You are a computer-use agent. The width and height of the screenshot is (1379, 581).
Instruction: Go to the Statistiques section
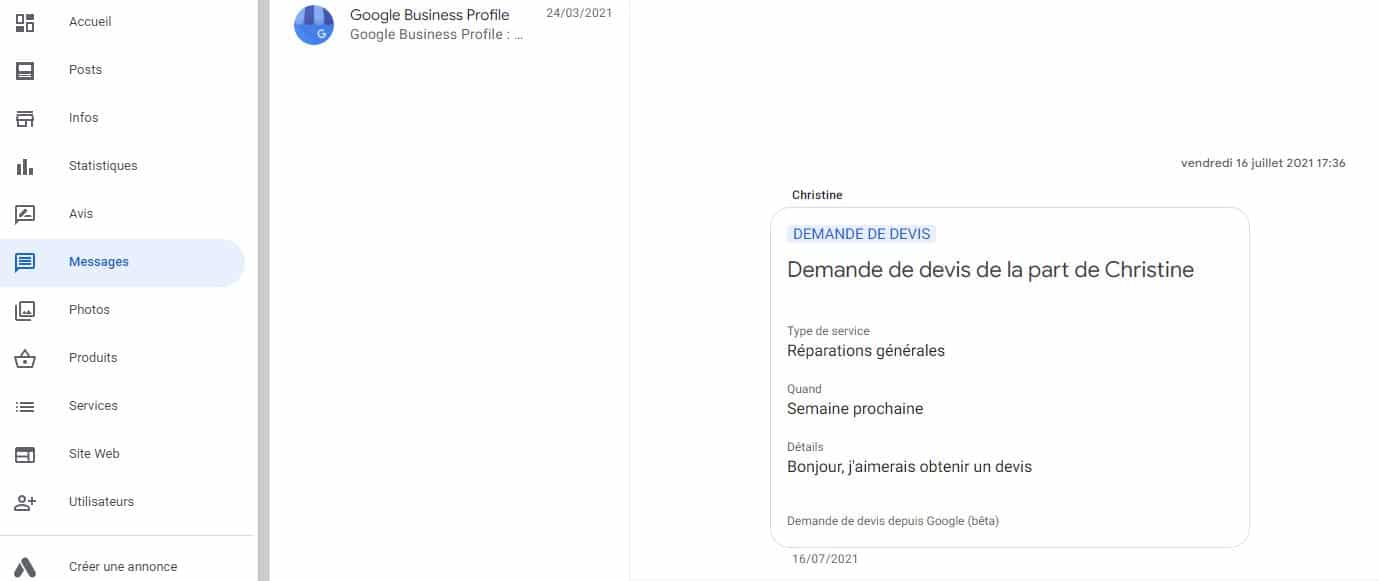[103, 166]
